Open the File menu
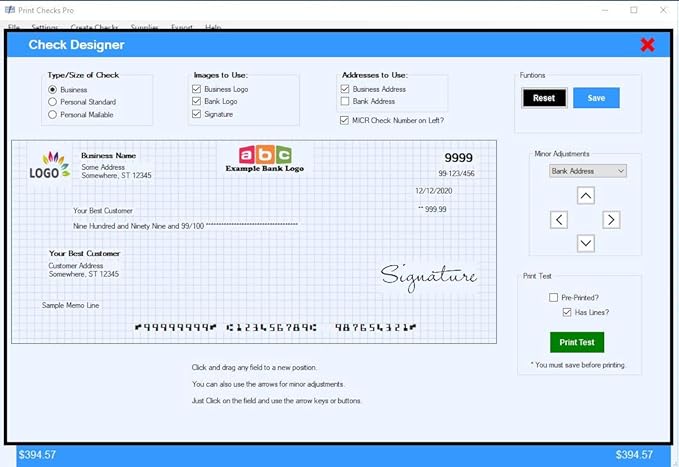The image size is (679, 467). tap(13, 27)
